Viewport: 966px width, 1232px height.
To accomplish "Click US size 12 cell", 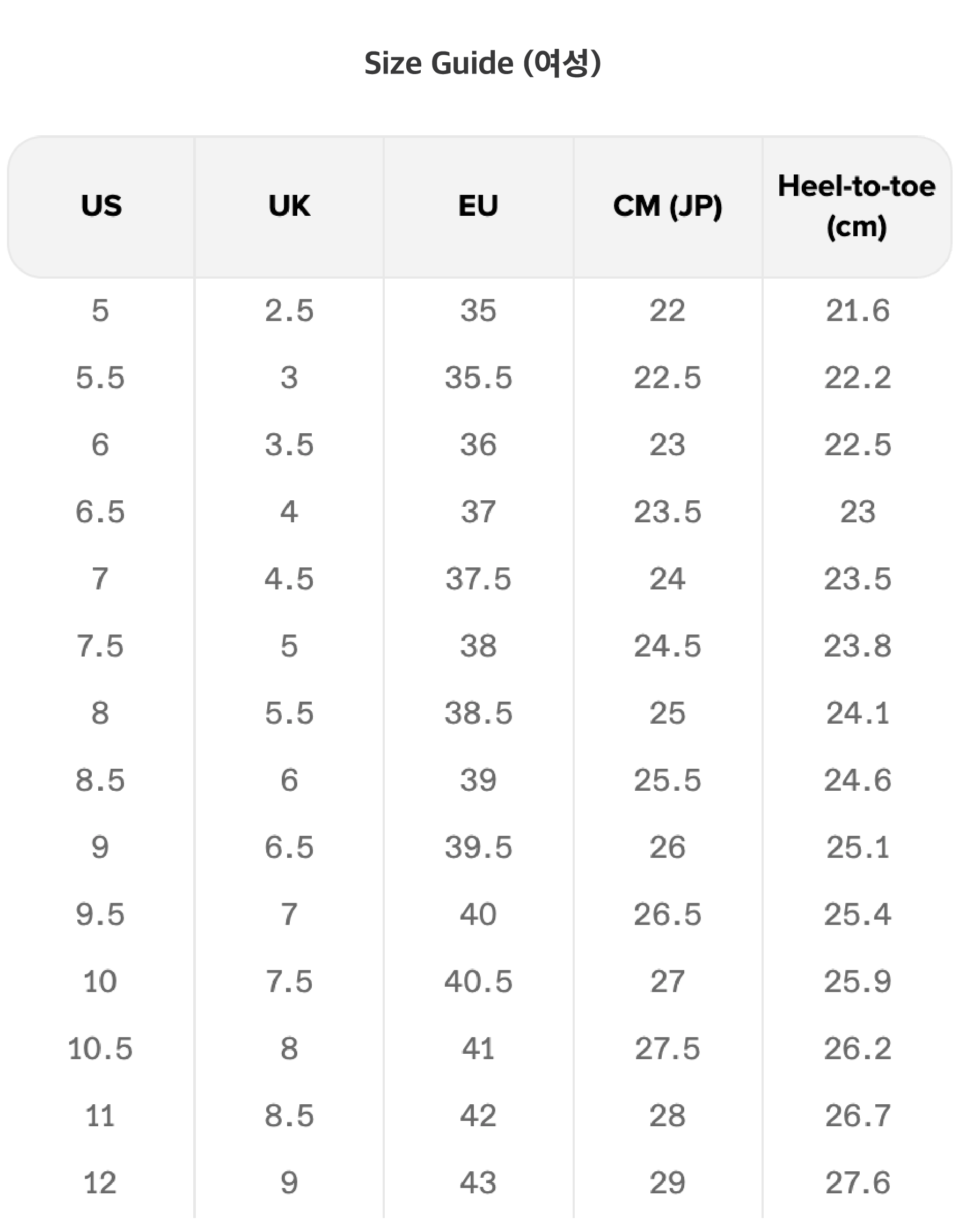I will [x=100, y=1183].
